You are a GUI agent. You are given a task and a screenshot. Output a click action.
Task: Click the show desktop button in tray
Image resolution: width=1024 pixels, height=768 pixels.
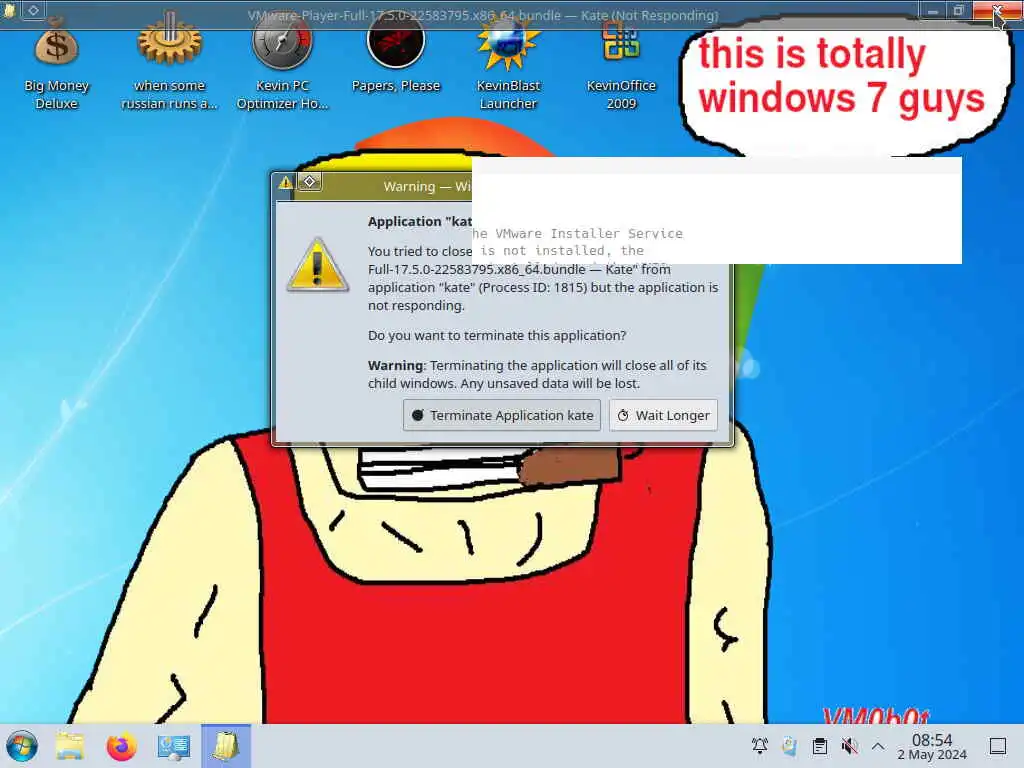[x=998, y=746]
